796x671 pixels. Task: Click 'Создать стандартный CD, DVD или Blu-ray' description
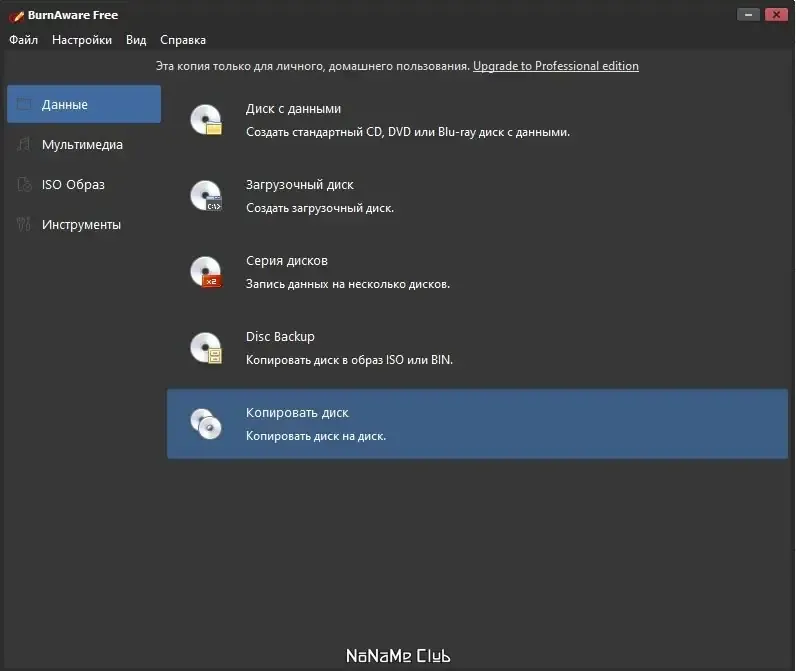(408, 132)
